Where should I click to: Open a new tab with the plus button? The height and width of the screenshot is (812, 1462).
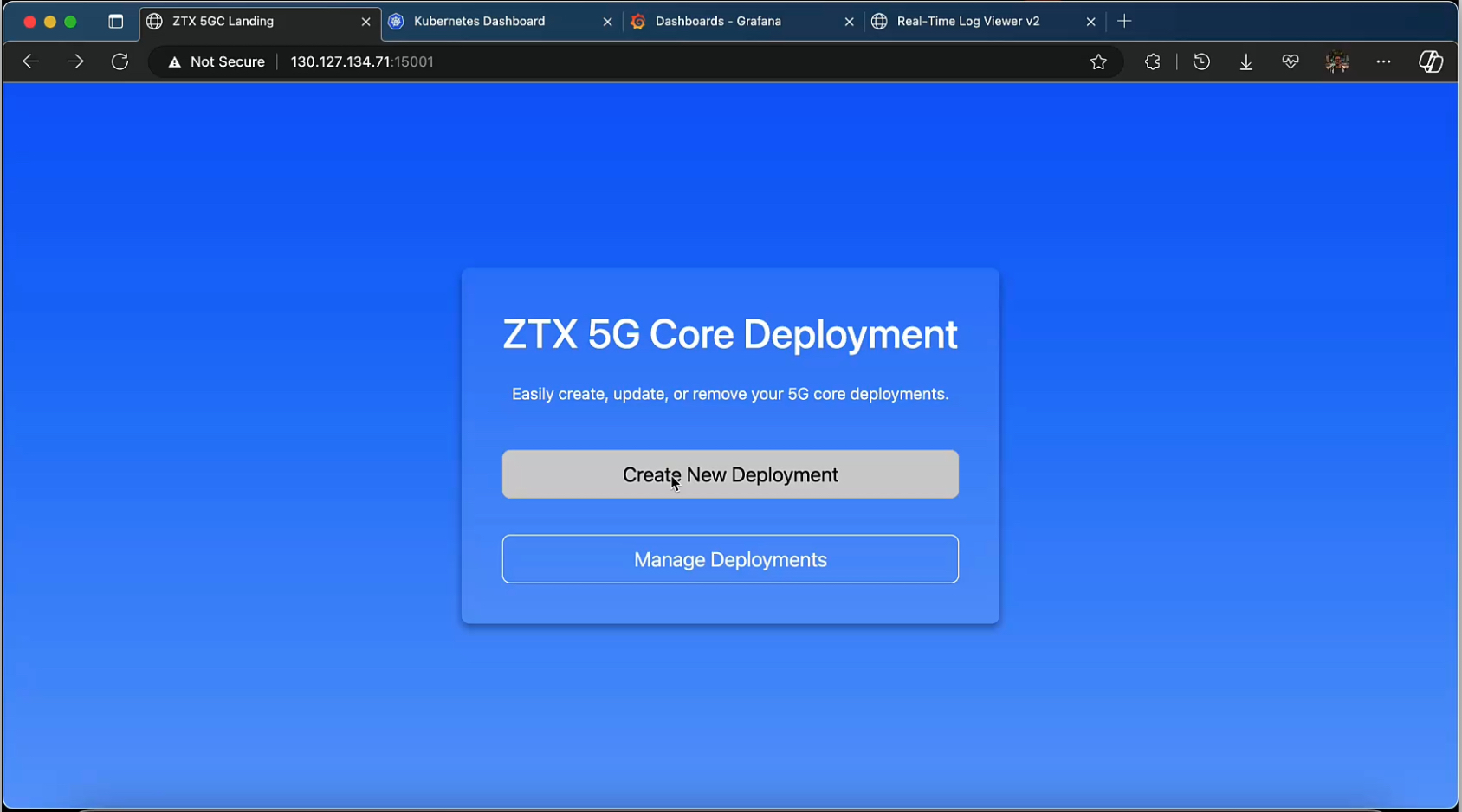pos(1123,21)
